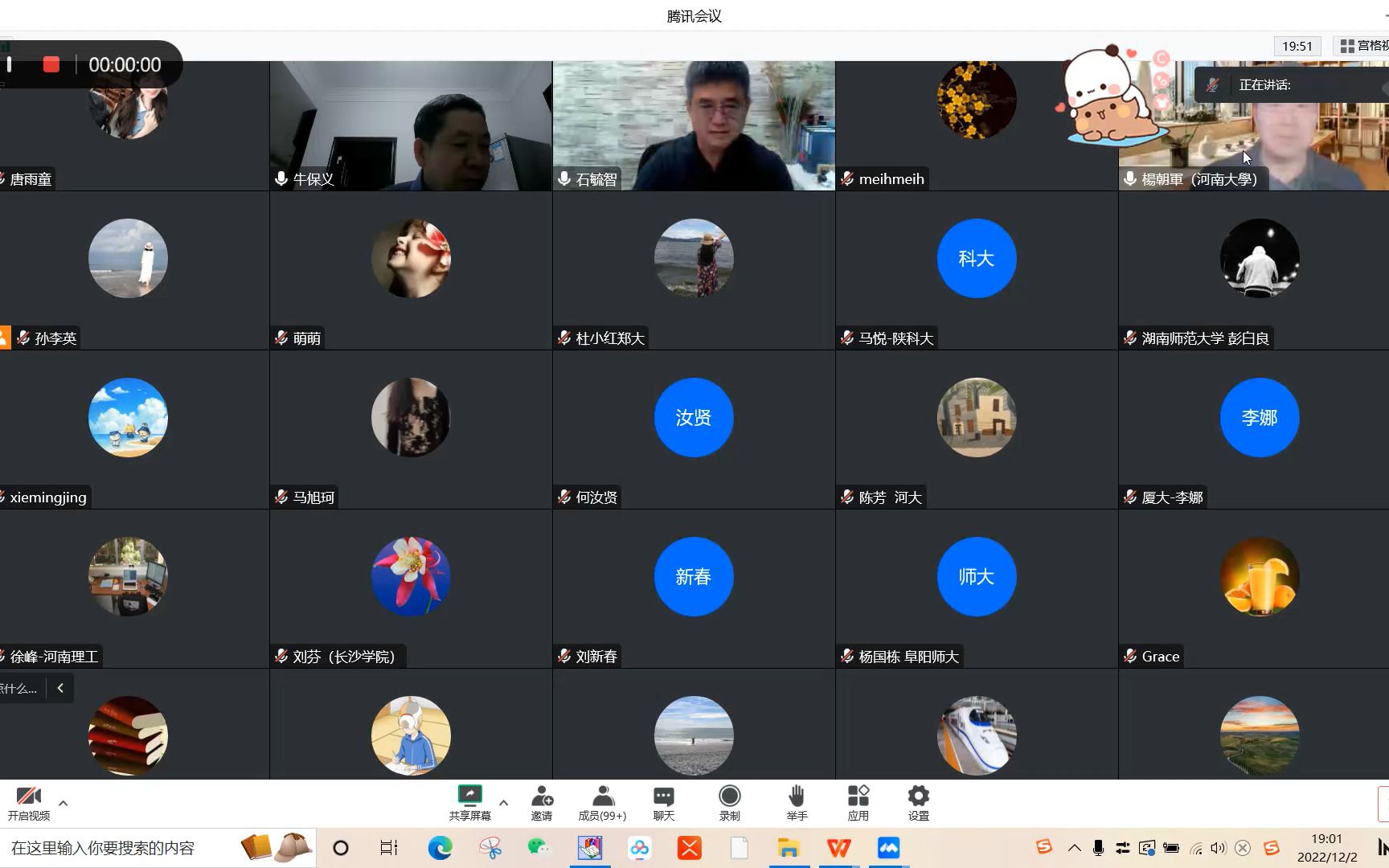Click high-speed train avatar in bottom row
The image size is (1389, 868).
(x=977, y=735)
